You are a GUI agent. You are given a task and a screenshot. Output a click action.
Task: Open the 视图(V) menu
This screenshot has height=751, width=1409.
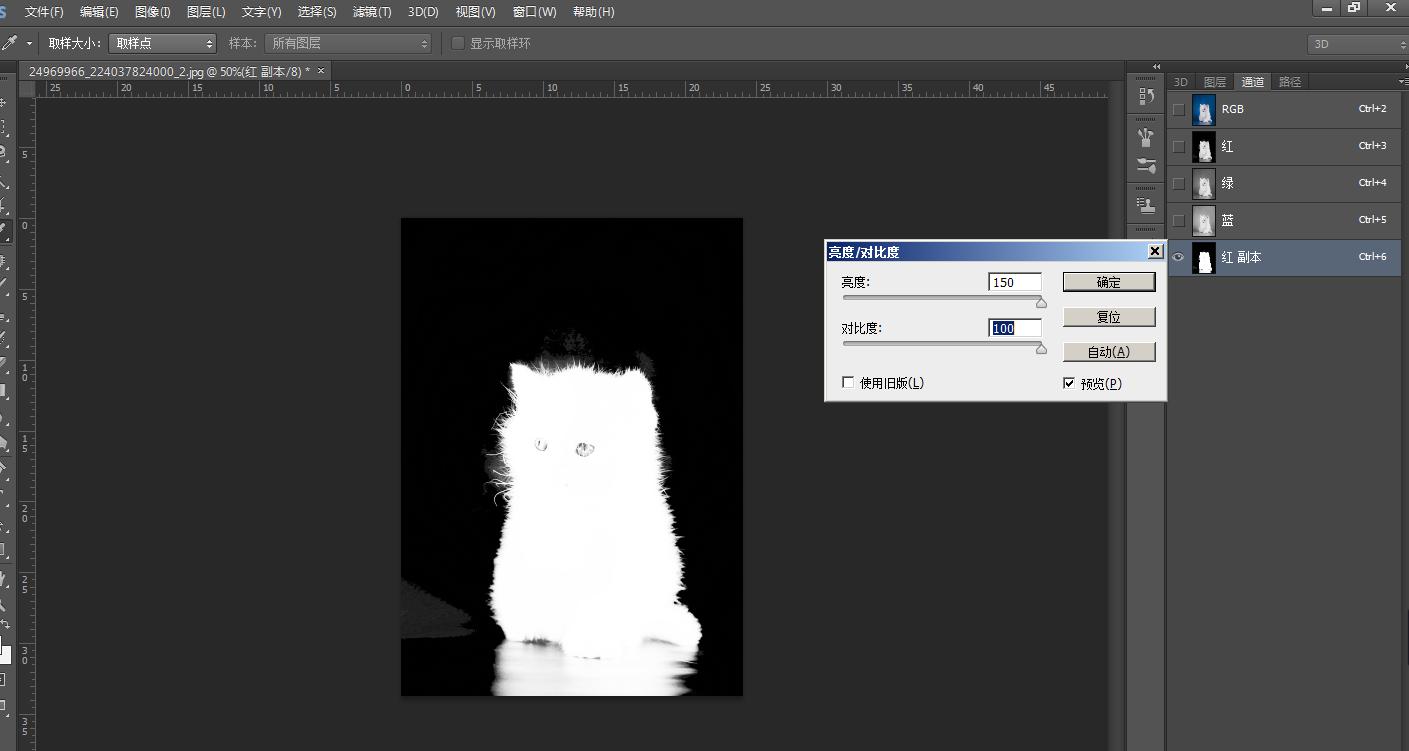475,12
